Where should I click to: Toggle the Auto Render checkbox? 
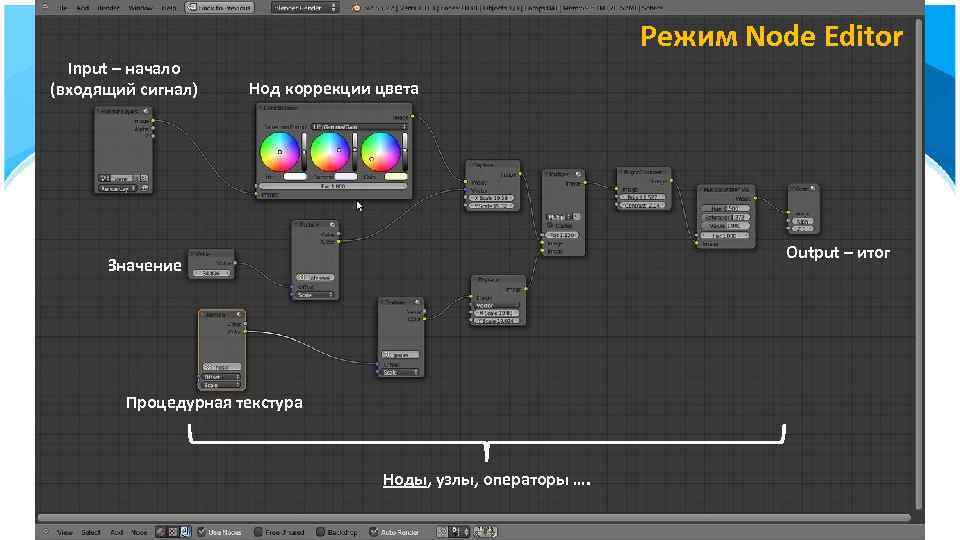pos(373,532)
